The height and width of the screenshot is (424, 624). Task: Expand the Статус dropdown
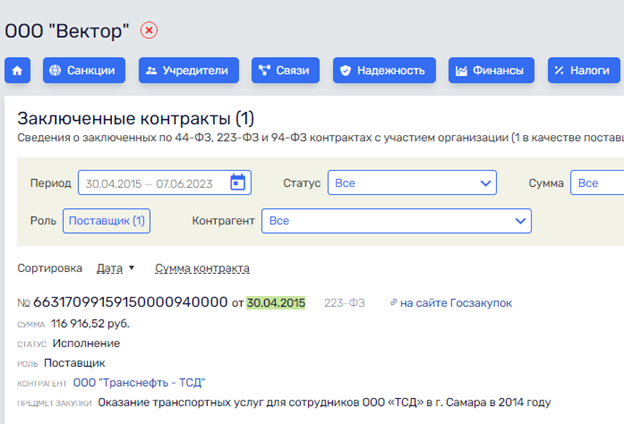(x=412, y=183)
